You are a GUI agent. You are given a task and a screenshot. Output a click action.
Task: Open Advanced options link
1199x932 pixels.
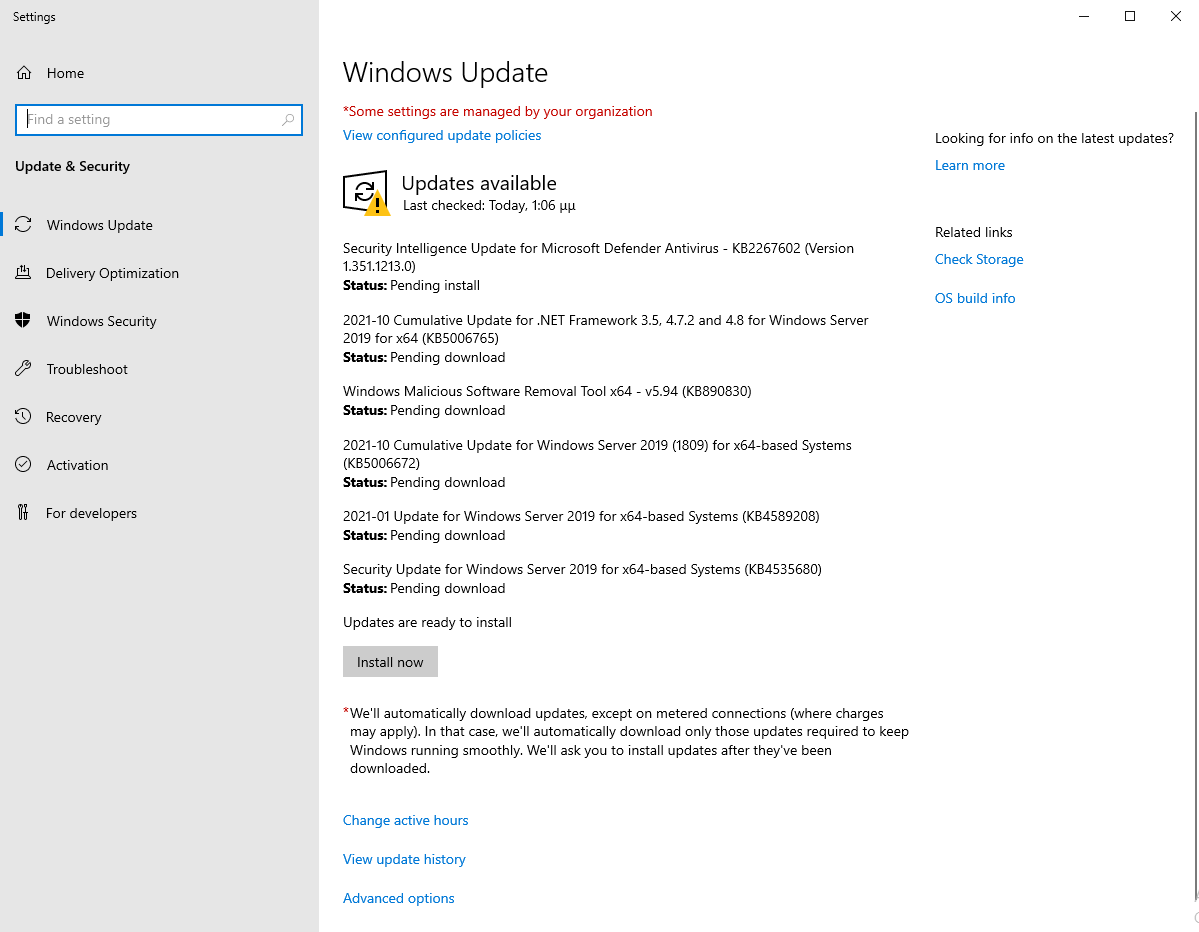pyautogui.click(x=398, y=898)
